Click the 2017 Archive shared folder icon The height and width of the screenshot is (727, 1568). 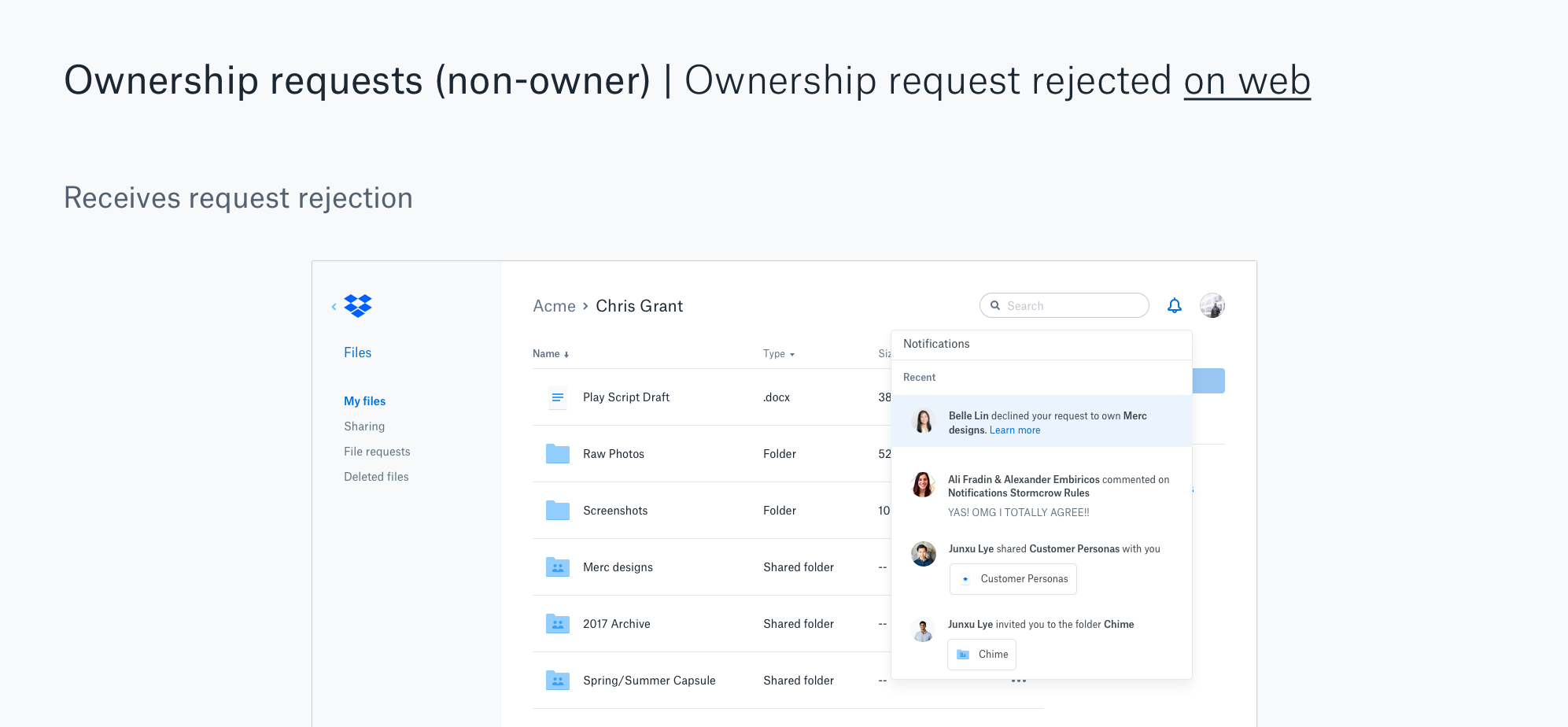click(x=557, y=623)
